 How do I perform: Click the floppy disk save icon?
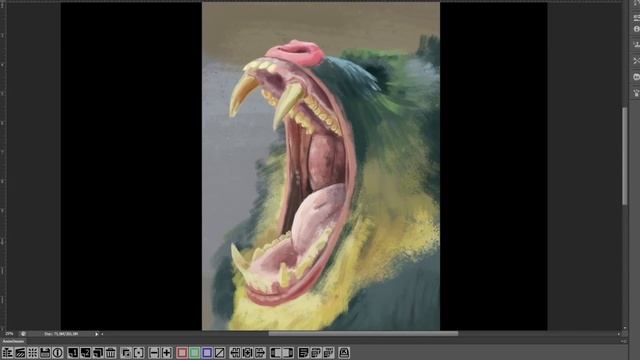click(x=45, y=353)
